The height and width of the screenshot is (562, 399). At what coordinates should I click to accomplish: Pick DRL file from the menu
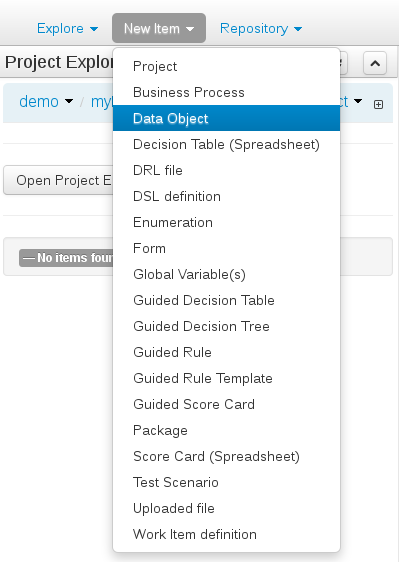(226, 170)
